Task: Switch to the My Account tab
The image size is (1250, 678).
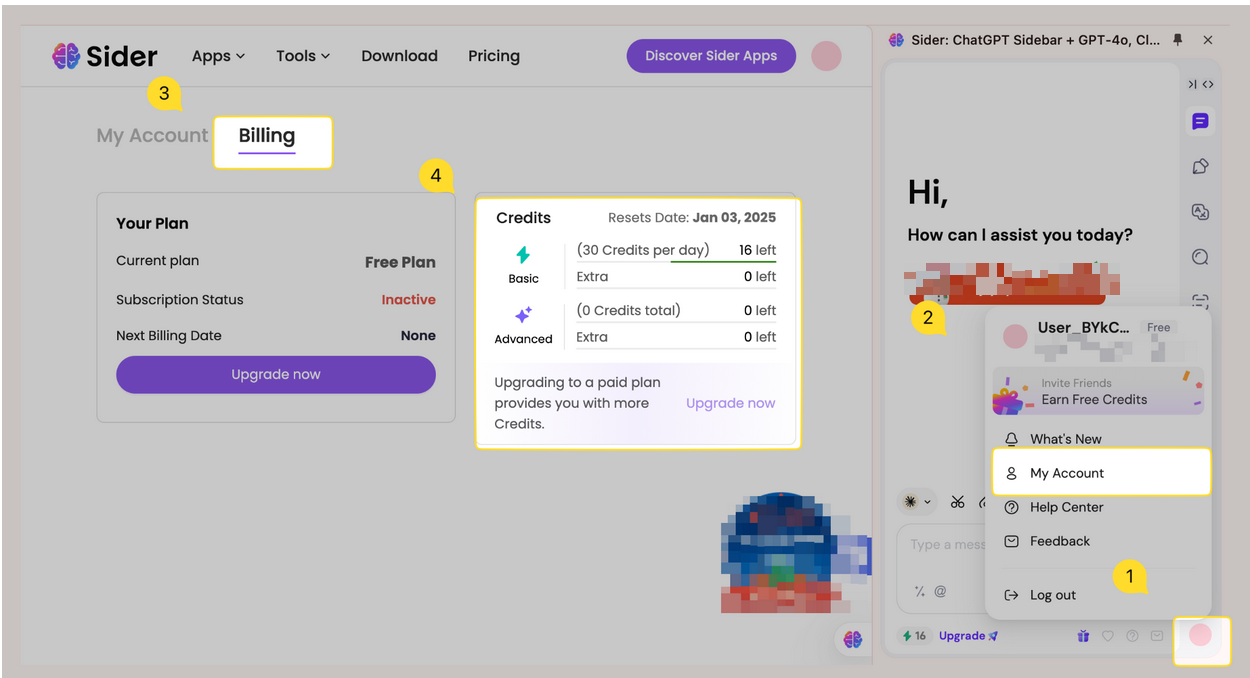Action: (152, 136)
